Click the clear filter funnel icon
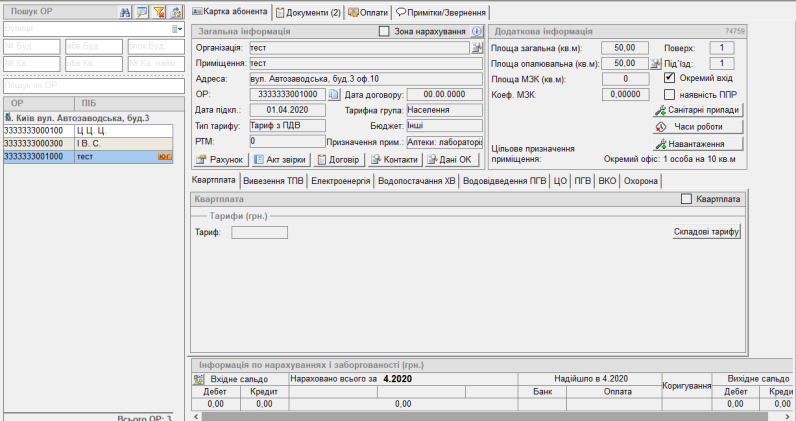 click(159, 12)
